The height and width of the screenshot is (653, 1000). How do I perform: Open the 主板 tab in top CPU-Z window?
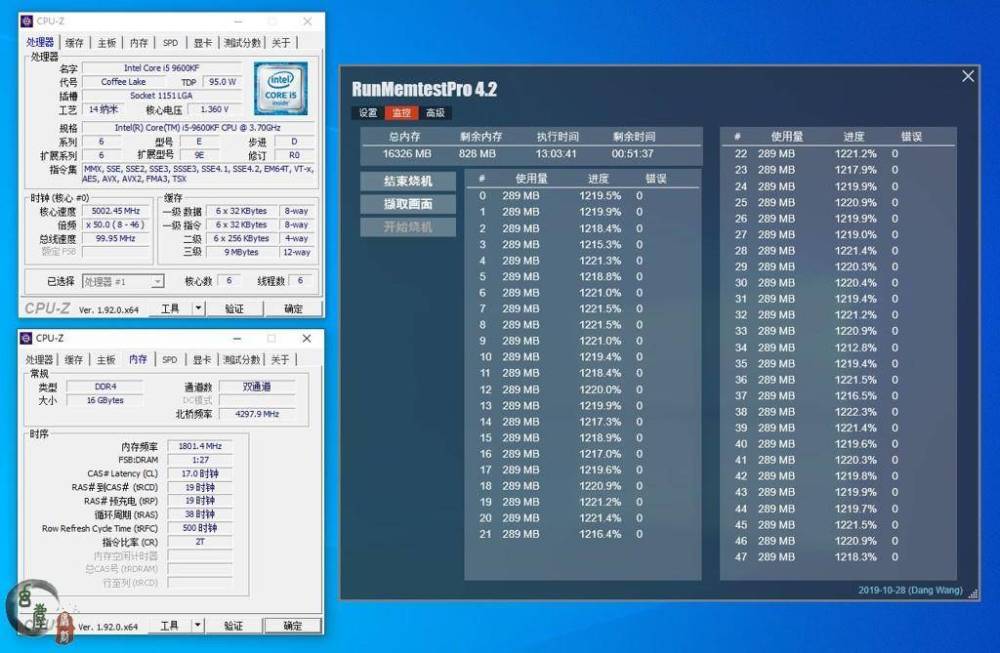pos(107,43)
